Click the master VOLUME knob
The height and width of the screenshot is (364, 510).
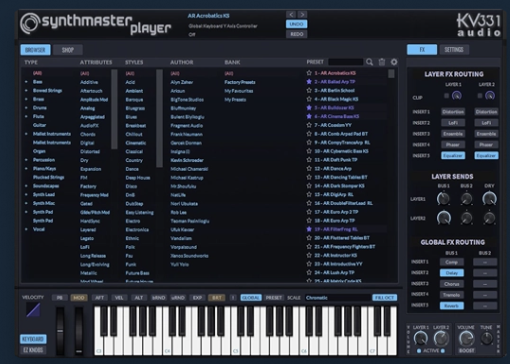coord(466,339)
